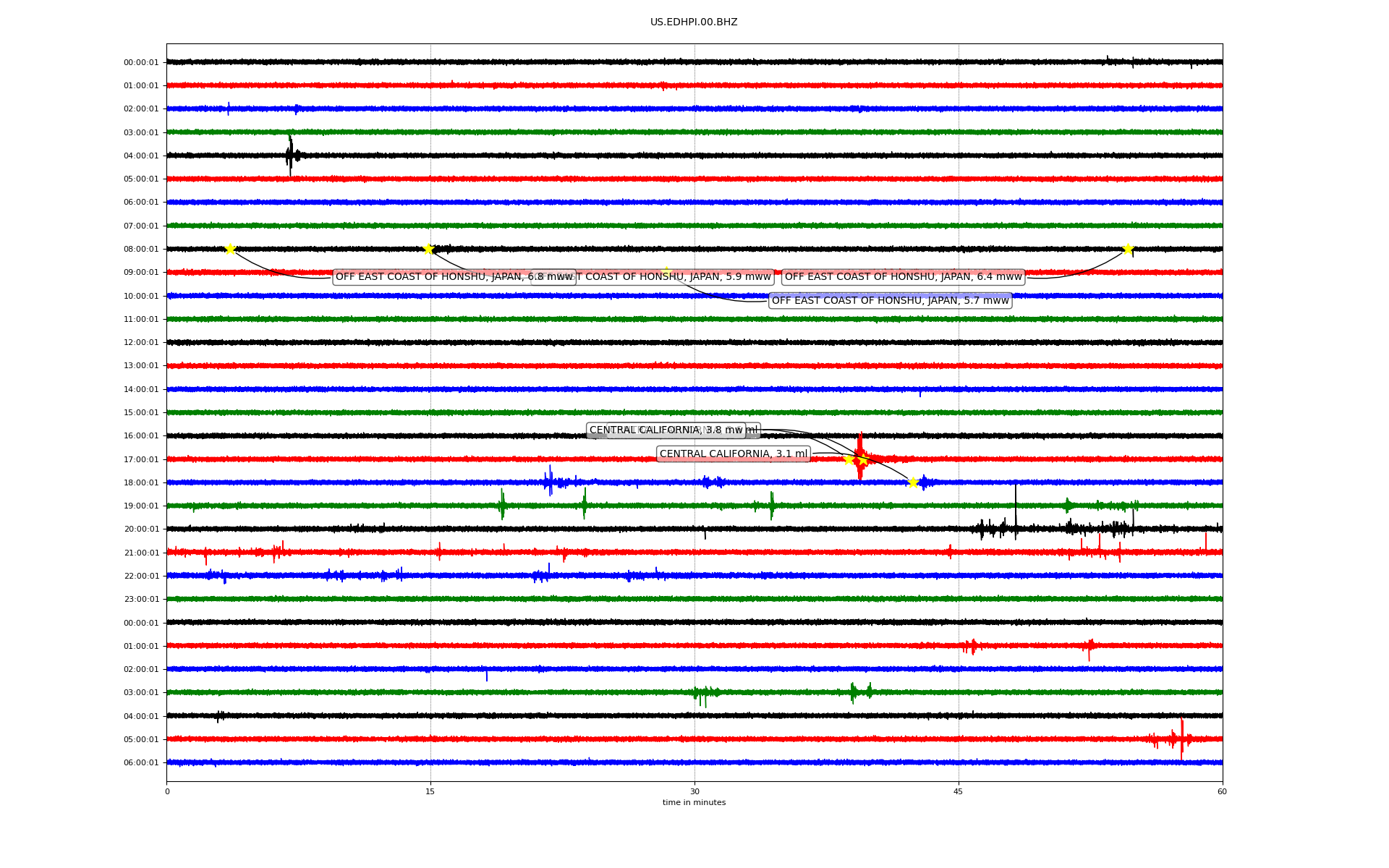The height and width of the screenshot is (868, 1389).
Task: Select the Central California 3.1 ml label
Action: coord(733,454)
